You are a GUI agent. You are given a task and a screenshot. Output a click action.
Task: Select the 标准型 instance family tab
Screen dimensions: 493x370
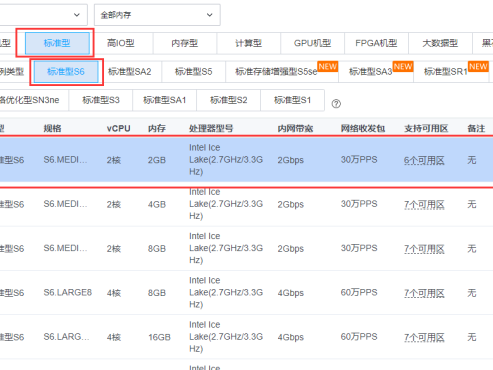click(57, 43)
